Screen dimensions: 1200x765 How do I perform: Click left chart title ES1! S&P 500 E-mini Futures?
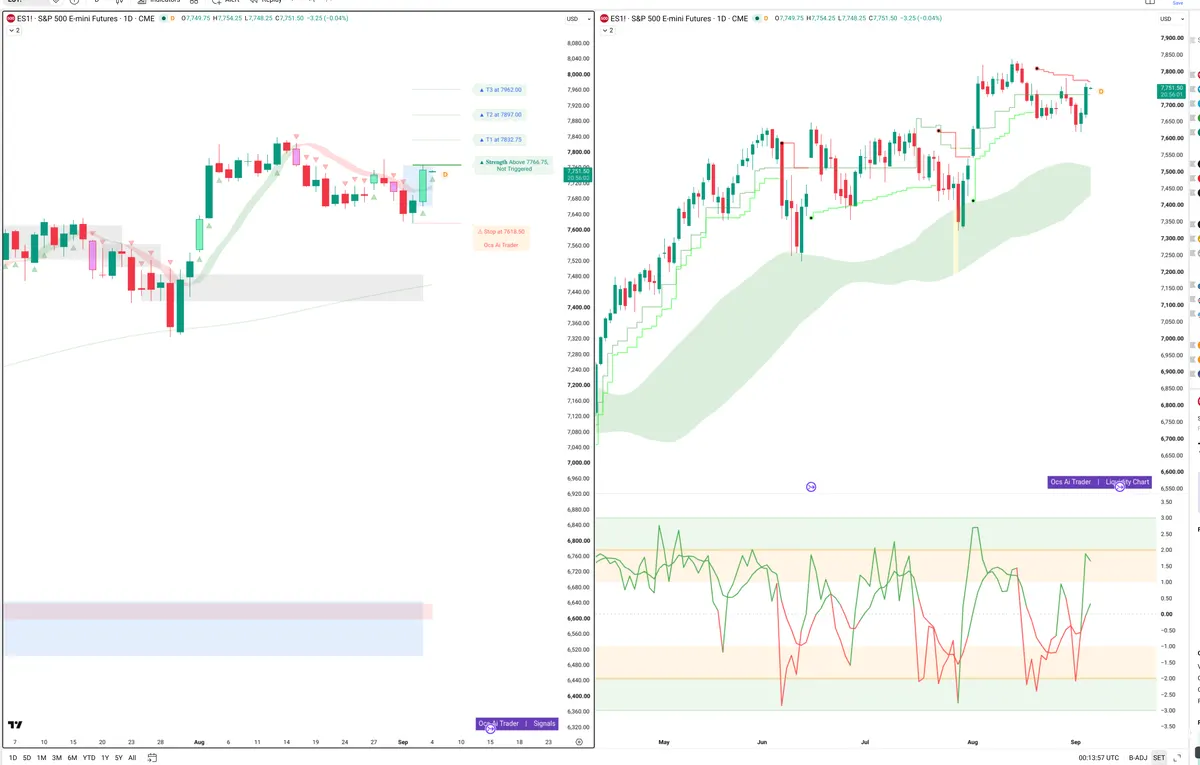(68, 18)
